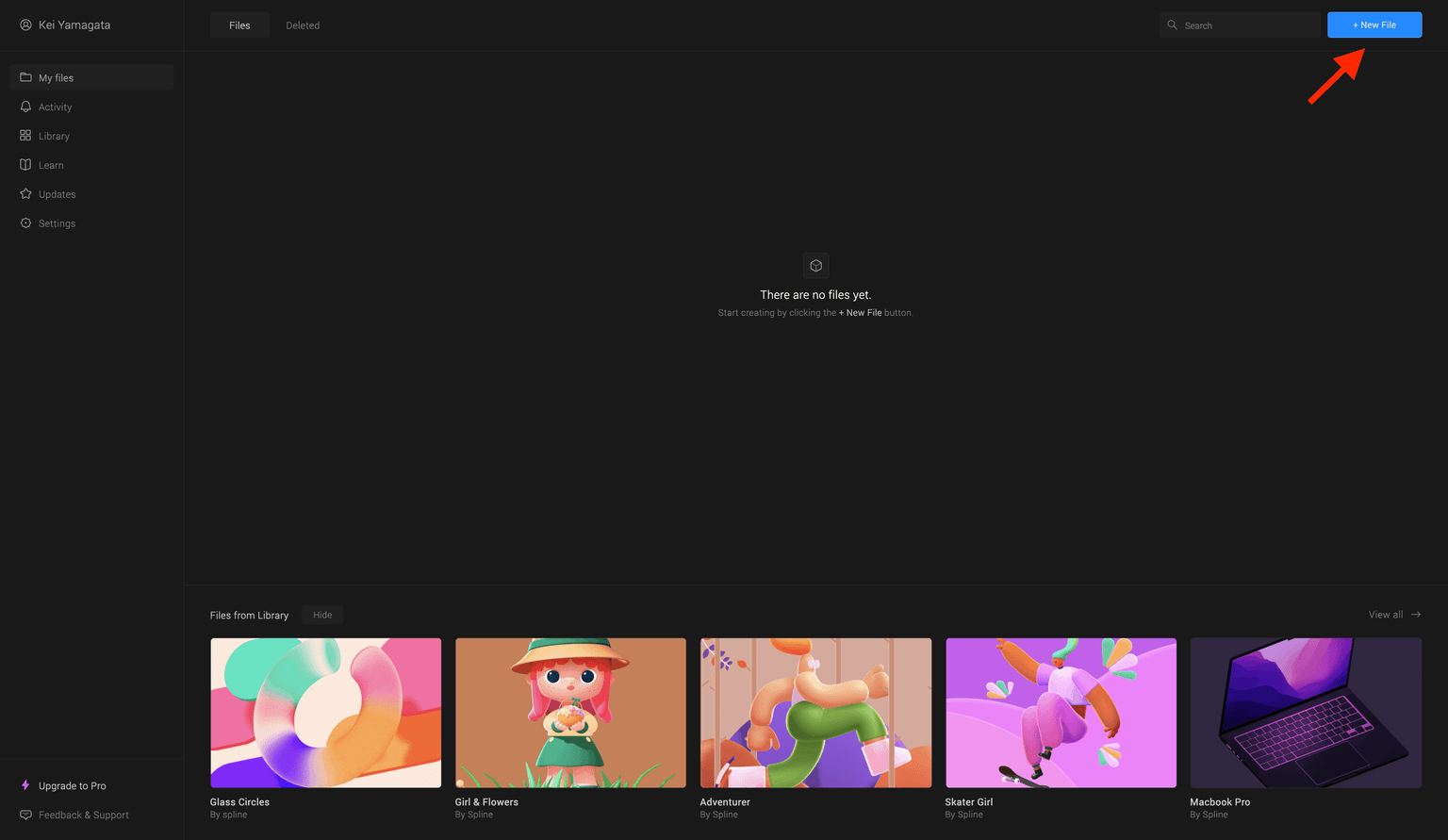The height and width of the screenshot is (840, 1448).
Task: Click the cube icon above empty message
Action: pos(816,266)
